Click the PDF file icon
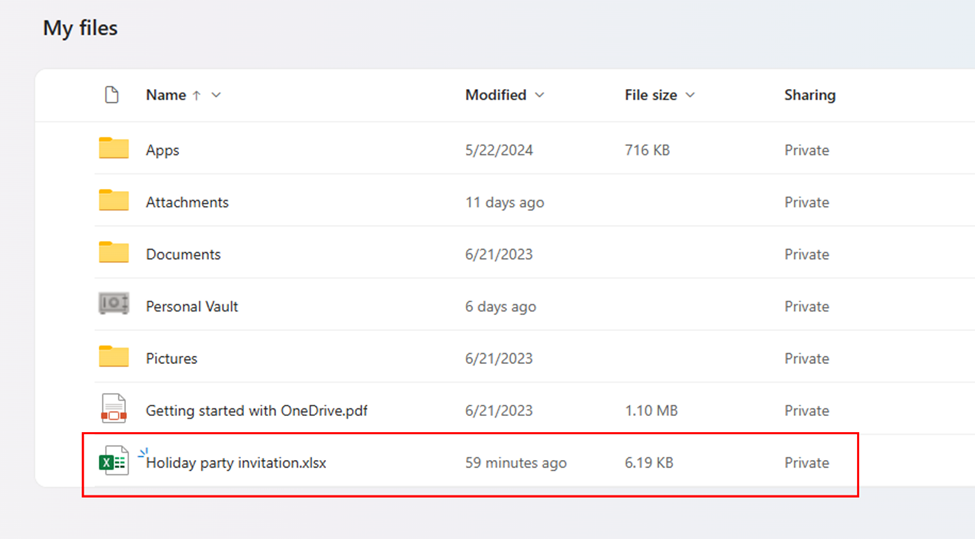Screen dimensions: 975x539 click(114, 409)
